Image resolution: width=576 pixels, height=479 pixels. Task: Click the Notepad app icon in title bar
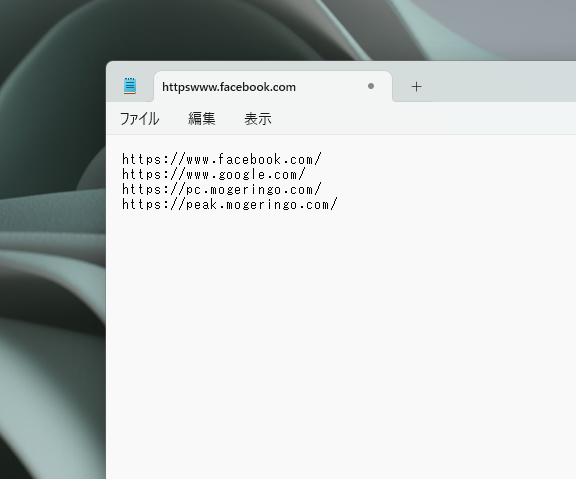click(x=130, y=86)
